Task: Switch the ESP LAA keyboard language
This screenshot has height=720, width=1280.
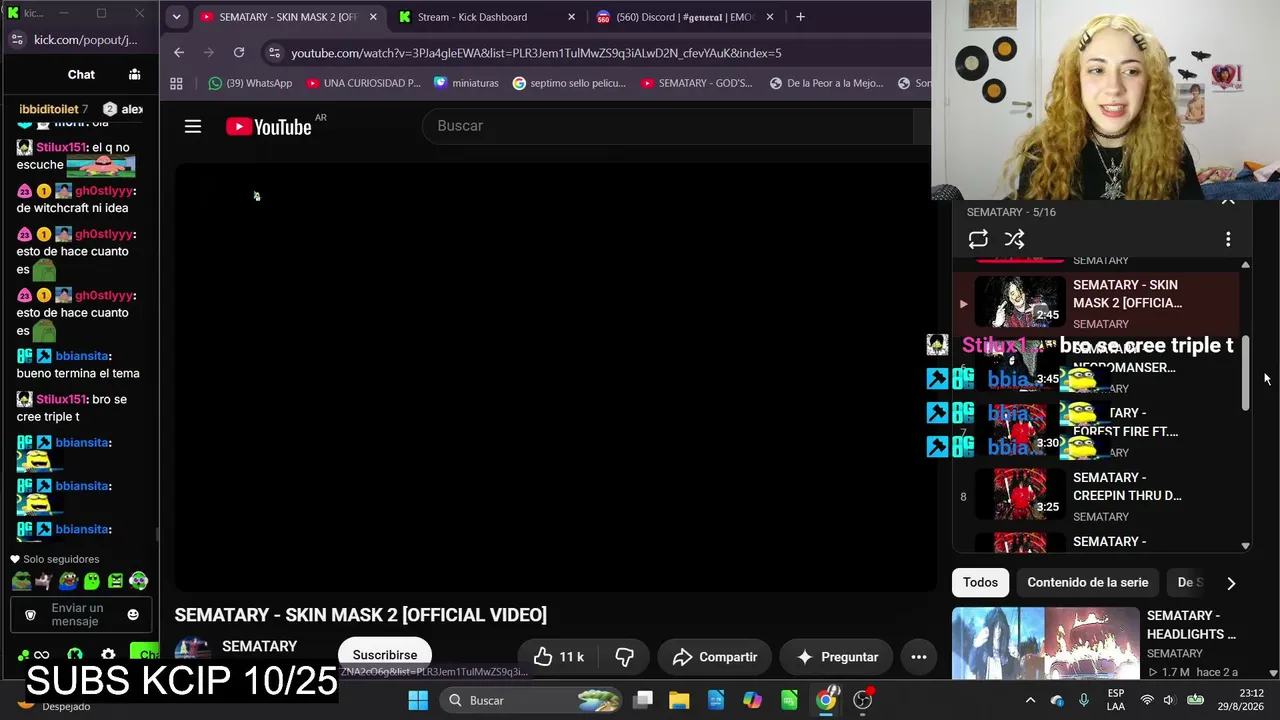Action: [x=1116, y=700]
